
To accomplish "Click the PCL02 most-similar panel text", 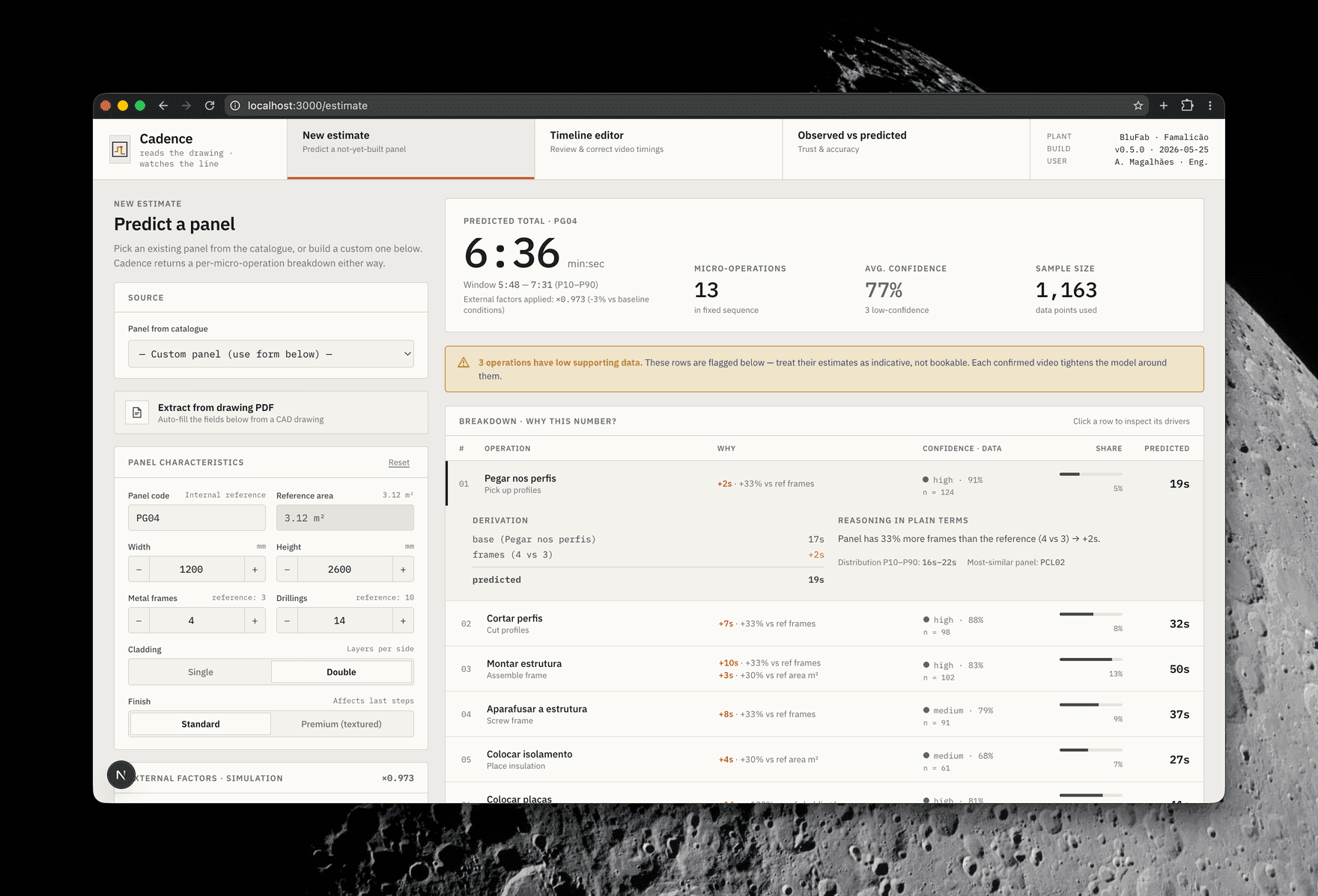I will 1052,562.
